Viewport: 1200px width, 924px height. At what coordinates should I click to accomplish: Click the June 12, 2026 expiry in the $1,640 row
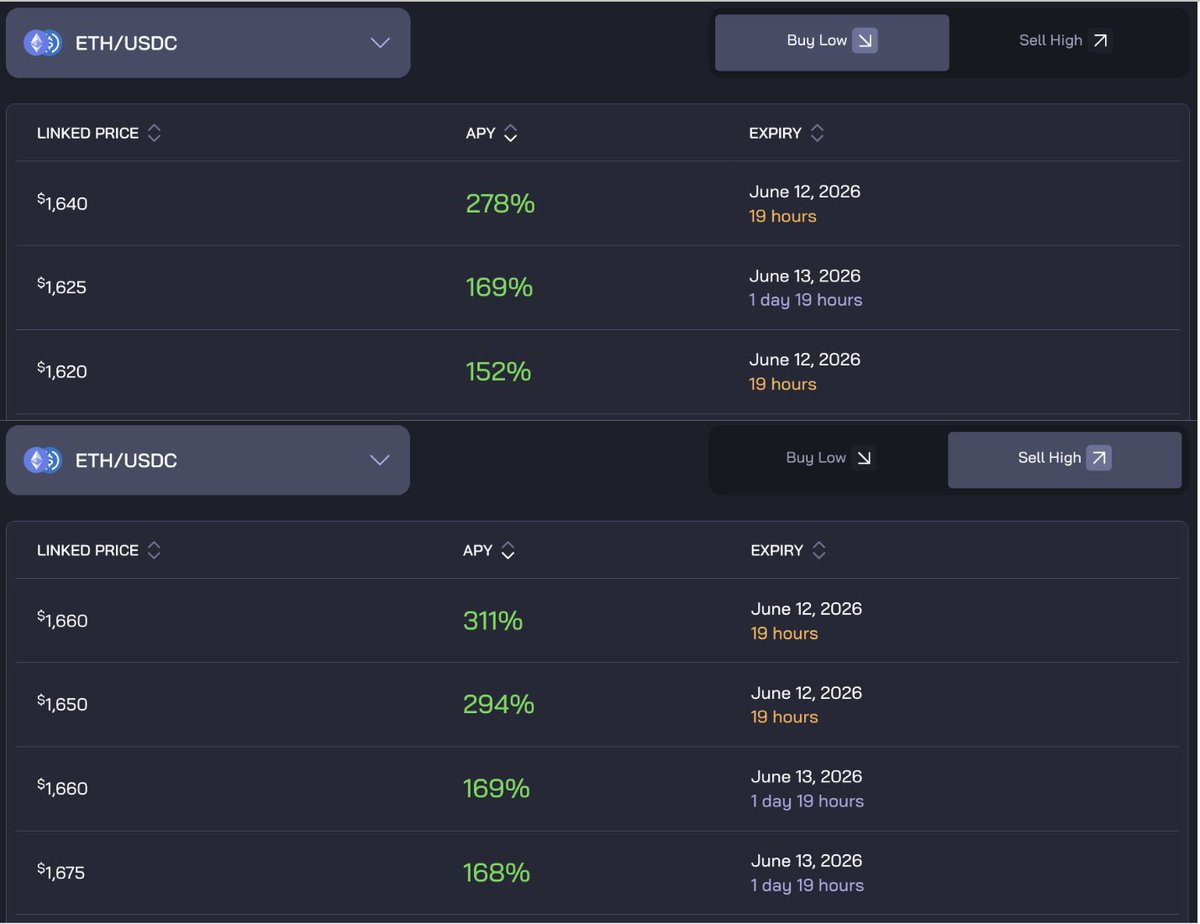pos(805,192)
